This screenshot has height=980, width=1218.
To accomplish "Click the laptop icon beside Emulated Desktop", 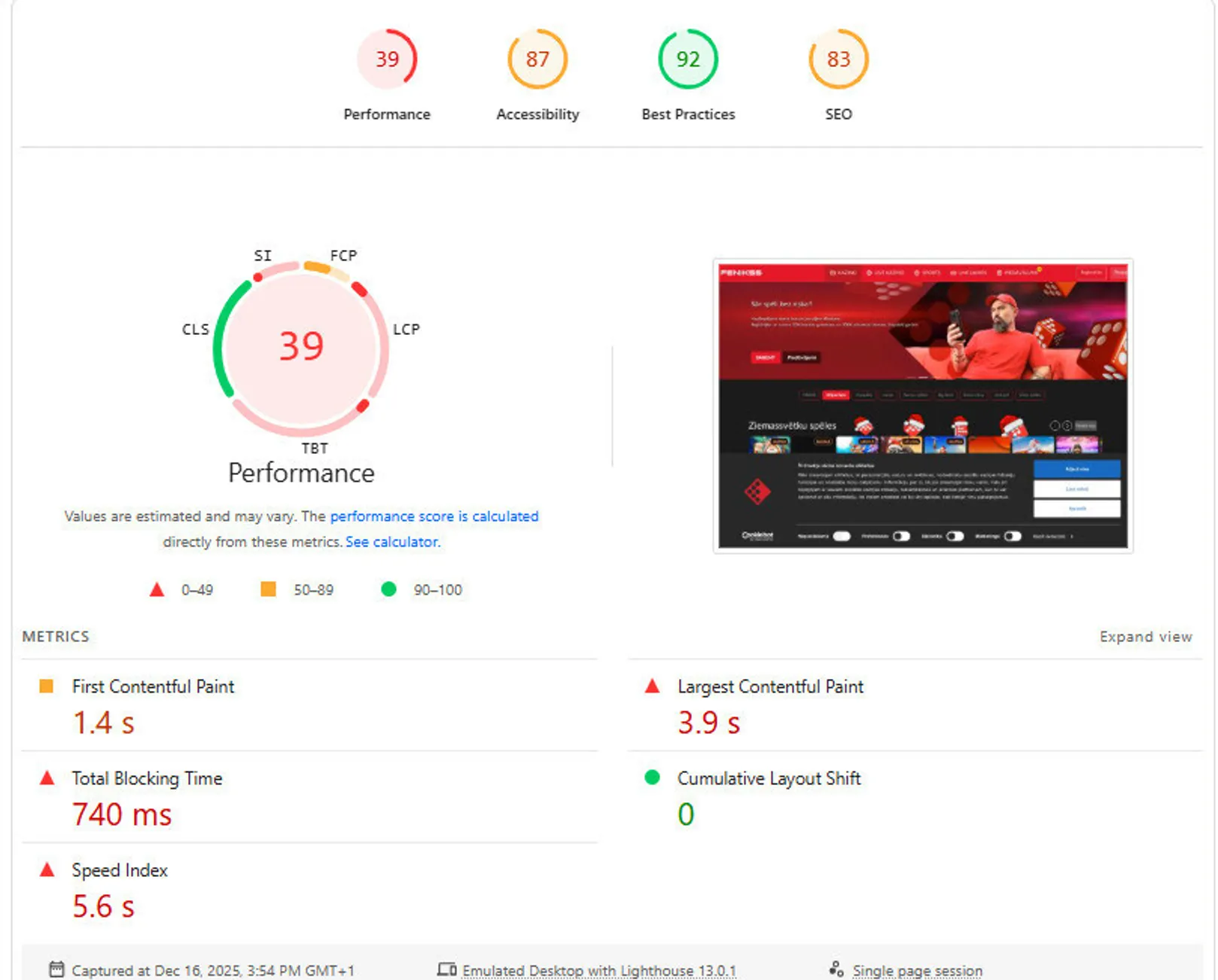I will [447, 969].
